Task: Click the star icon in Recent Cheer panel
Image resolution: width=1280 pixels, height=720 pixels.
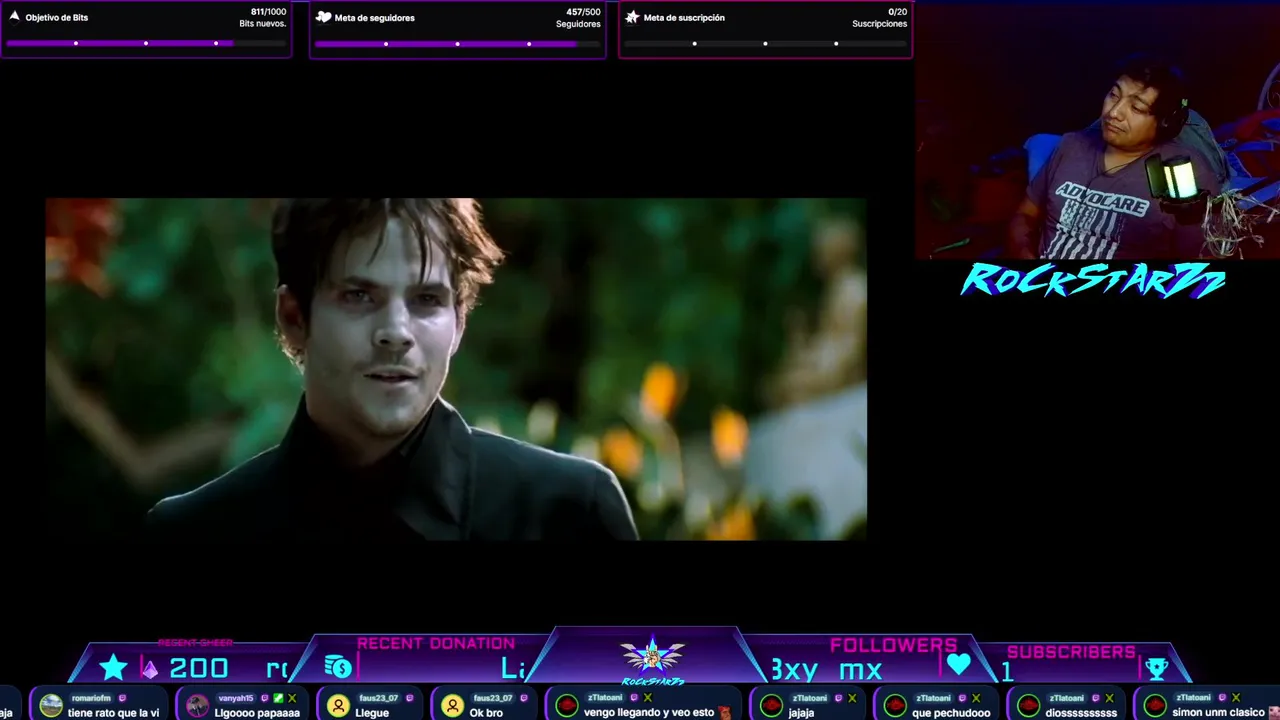Action: coord(113,668)
